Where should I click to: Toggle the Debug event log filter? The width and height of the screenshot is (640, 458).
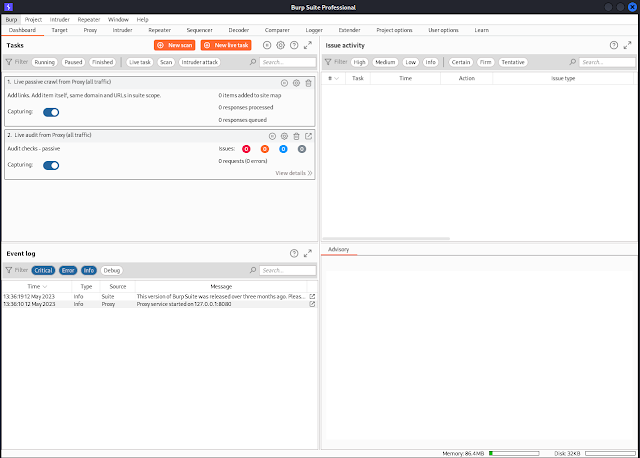coord(112,270)
